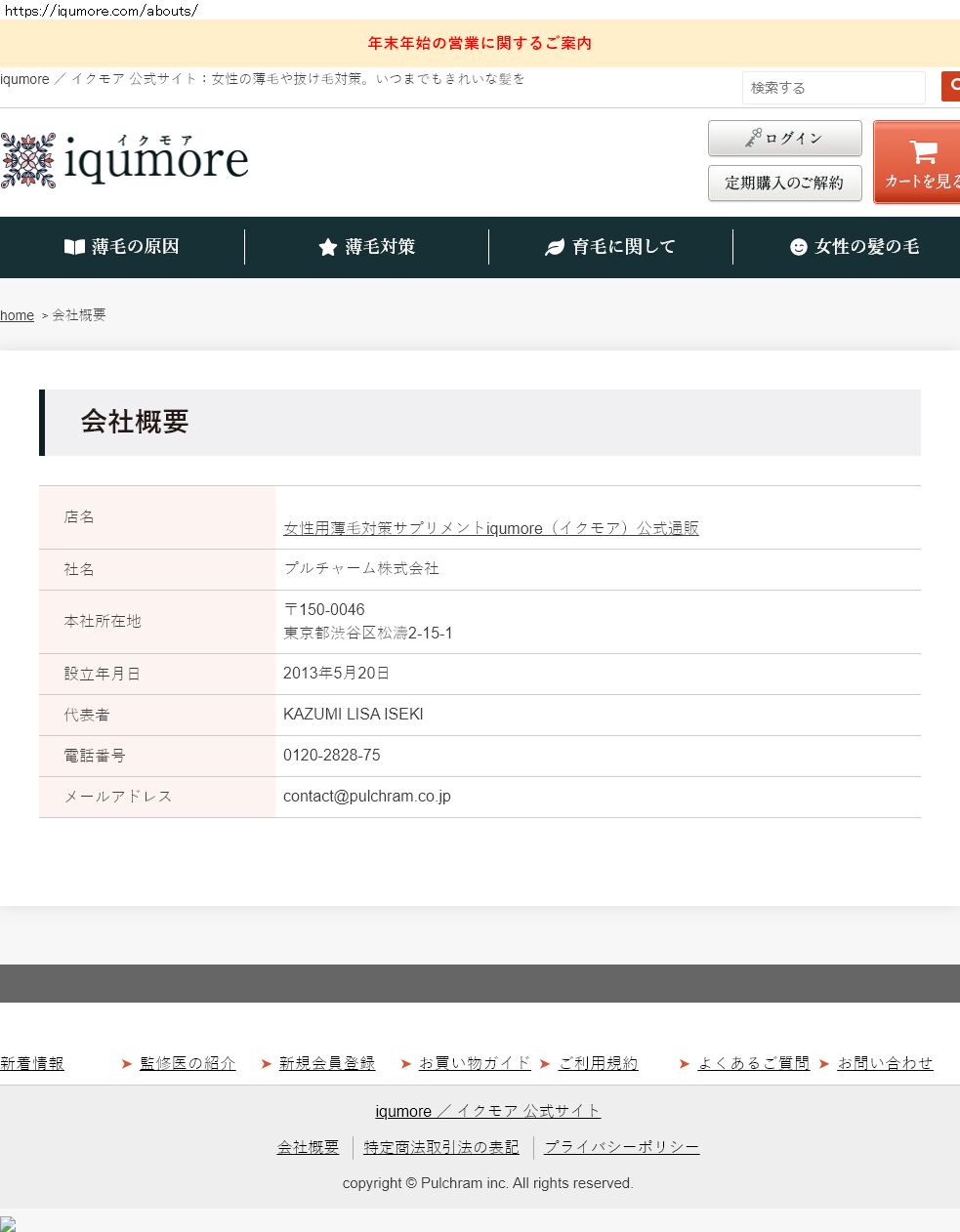The image size is (960, 1232).
Task: Click the iqumore flower logo
Action: point(28,160)
